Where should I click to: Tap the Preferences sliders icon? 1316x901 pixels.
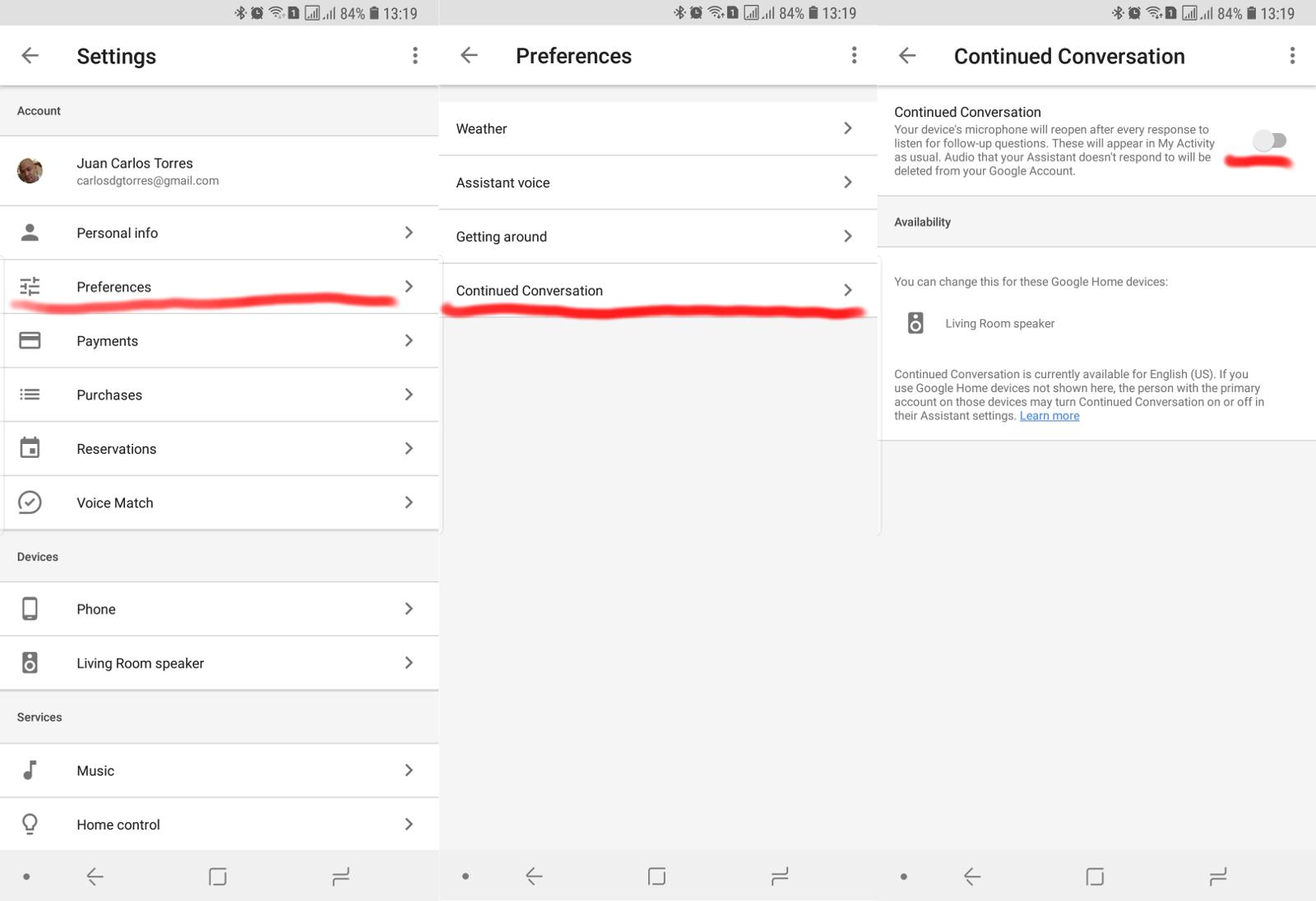(x=30, y=286)
